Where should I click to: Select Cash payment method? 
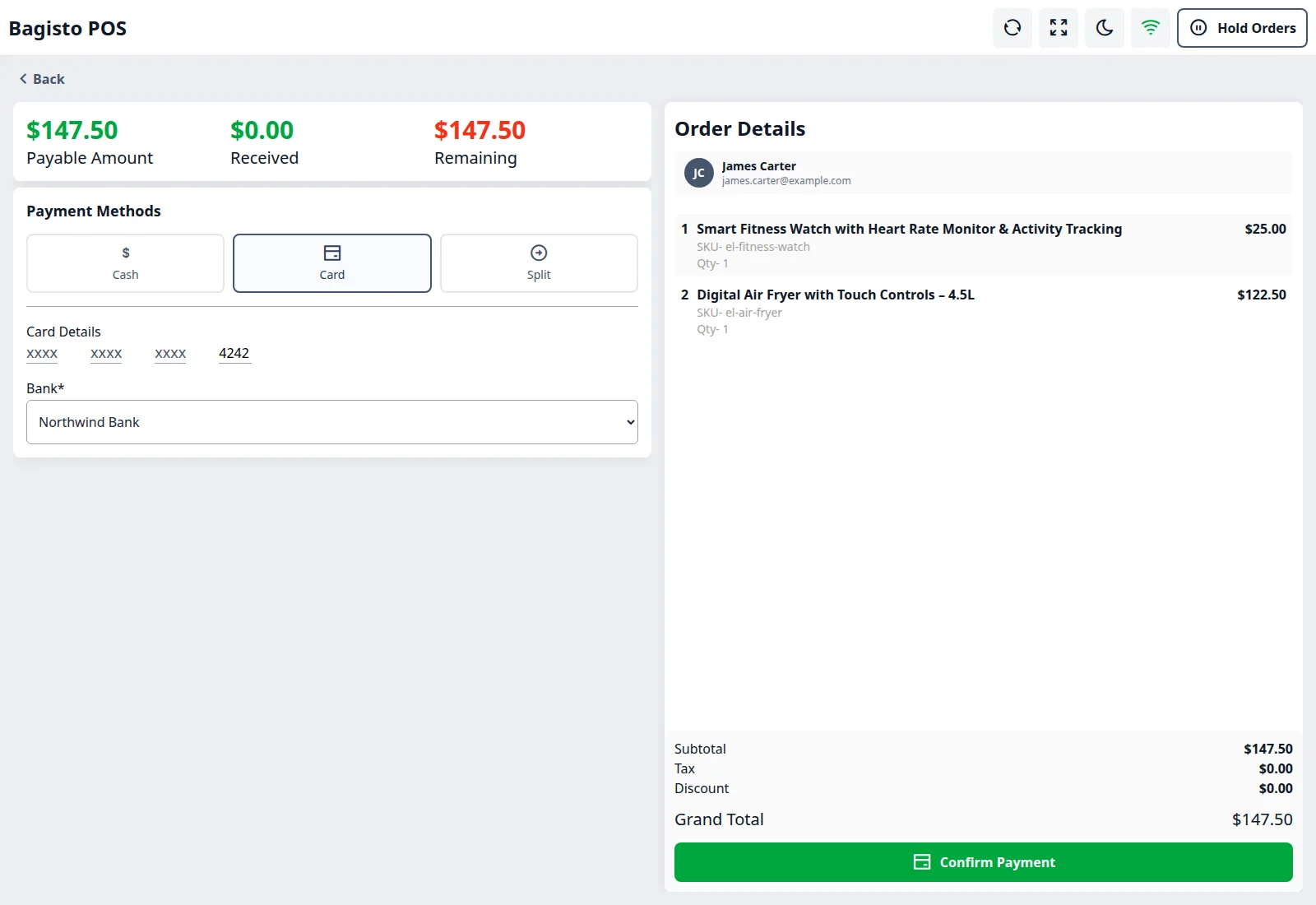[x=125, y=263]
